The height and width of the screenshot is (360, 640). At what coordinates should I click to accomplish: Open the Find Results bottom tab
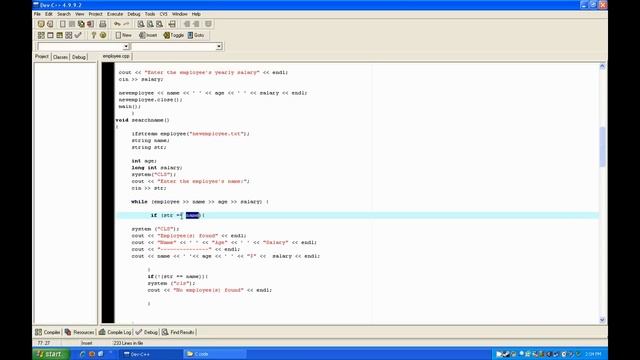(x=178, y=332)
